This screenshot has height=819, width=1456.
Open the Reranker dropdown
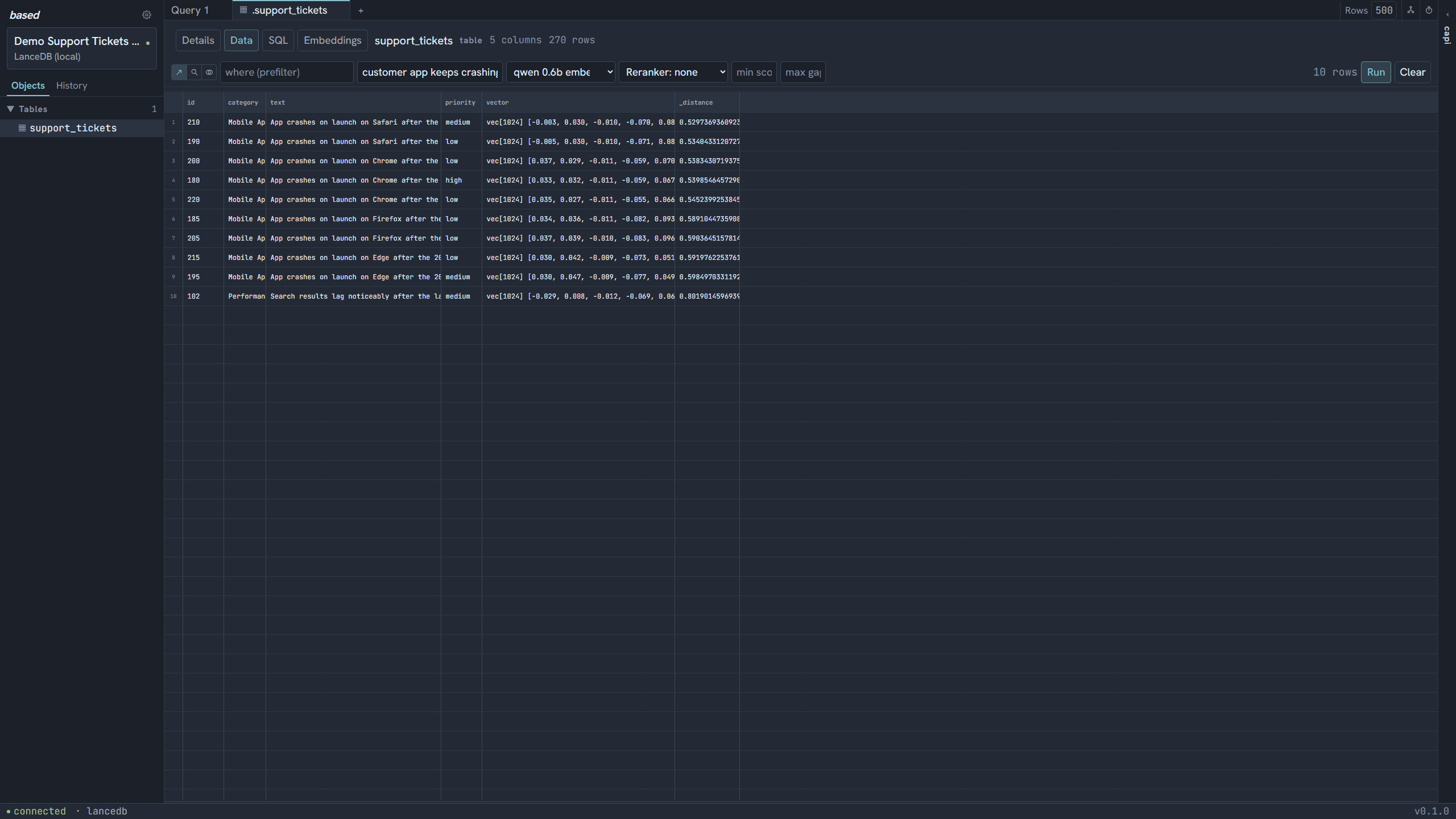point(673,72)
